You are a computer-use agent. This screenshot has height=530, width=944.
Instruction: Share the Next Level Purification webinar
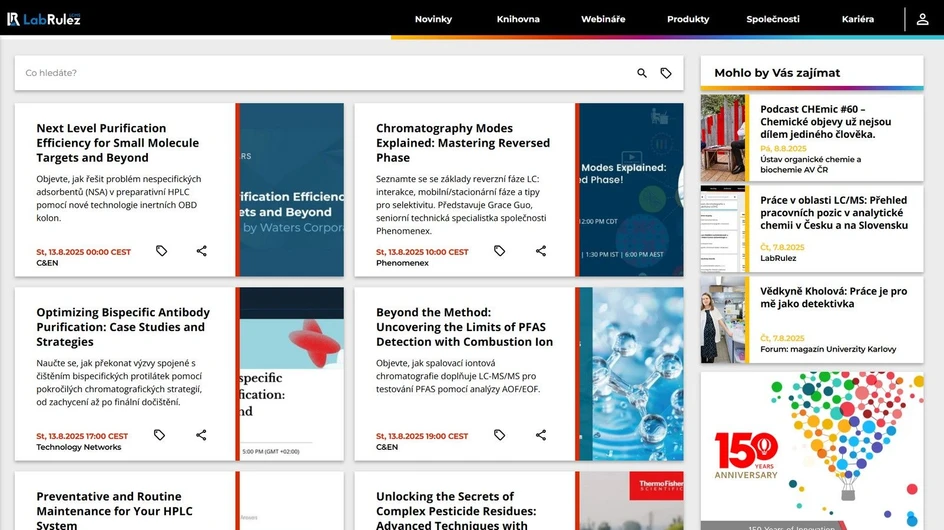coord(202,251)
